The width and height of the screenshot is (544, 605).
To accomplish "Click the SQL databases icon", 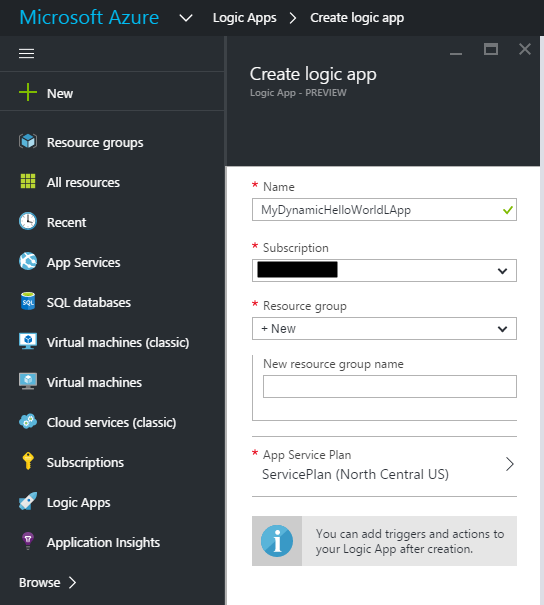I will coord(28,301).
